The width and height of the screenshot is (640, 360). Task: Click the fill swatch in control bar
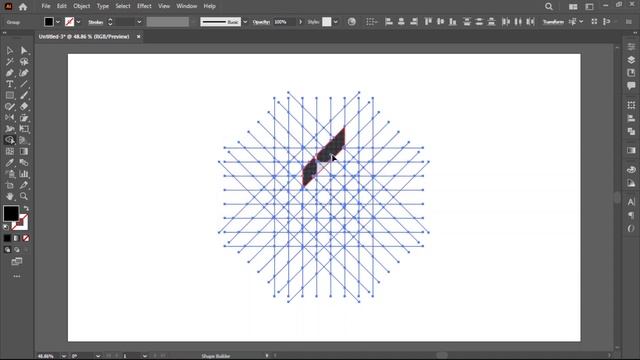49,22
